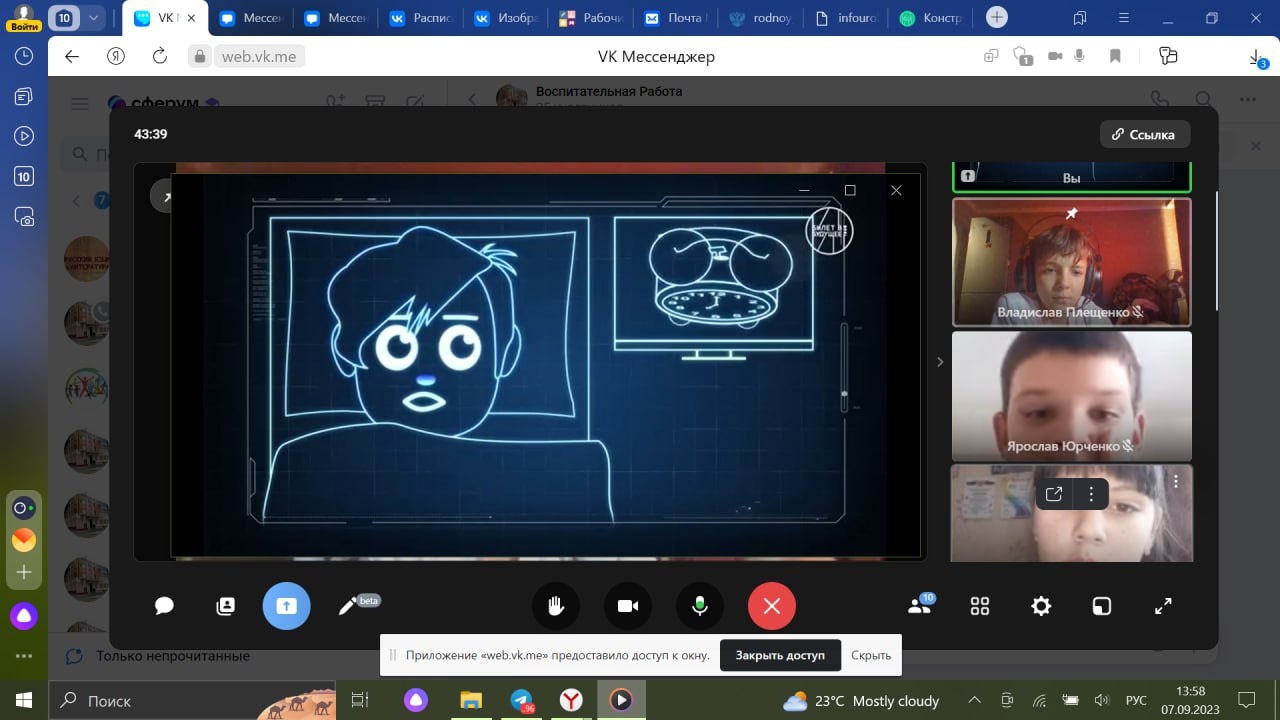Copy the call link with Ссылка button
The height and width of the screenshot is (720, 1280).
tap(1144, 134)
